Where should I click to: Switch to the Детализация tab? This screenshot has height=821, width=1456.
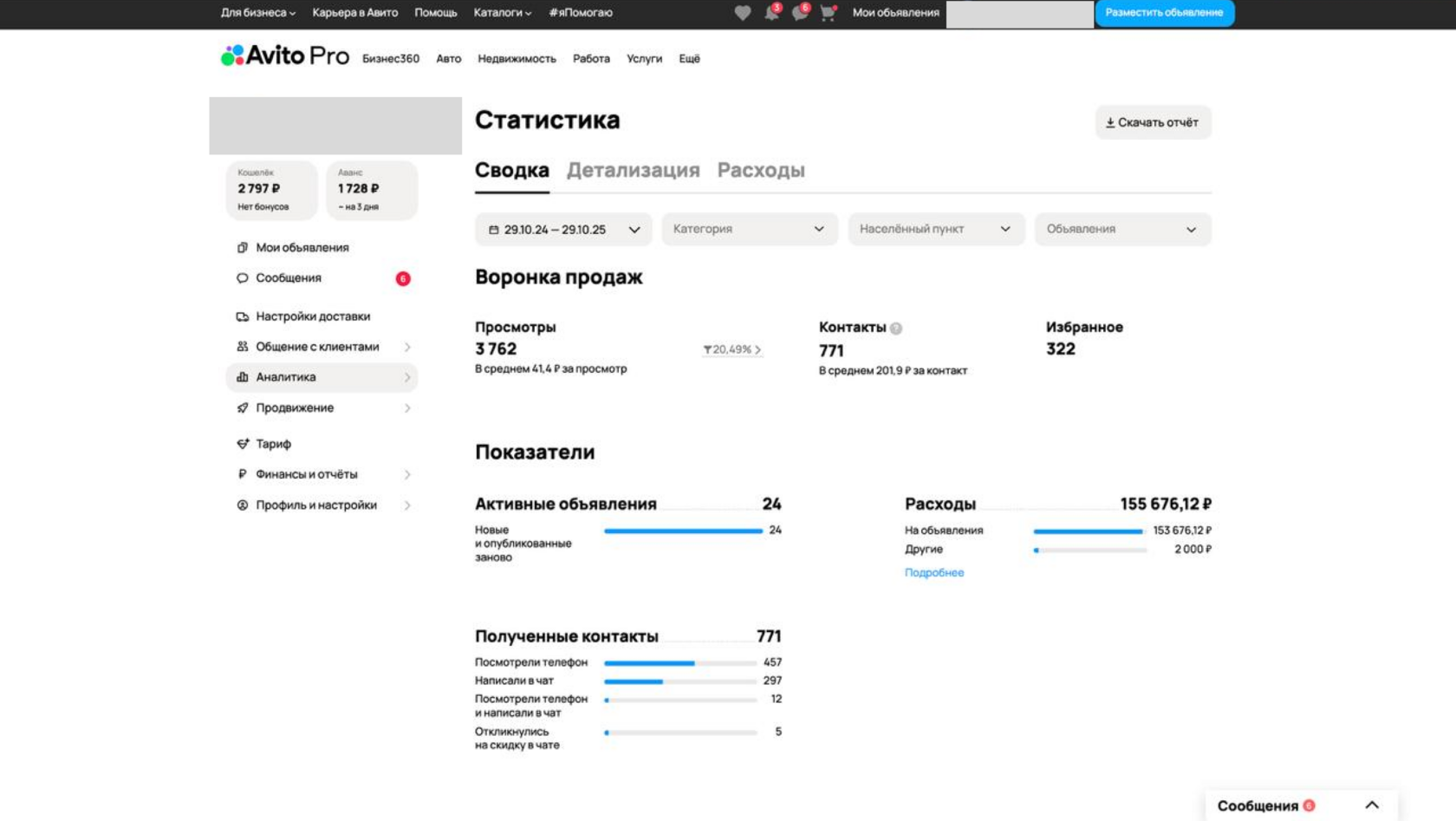click(633, 170)
